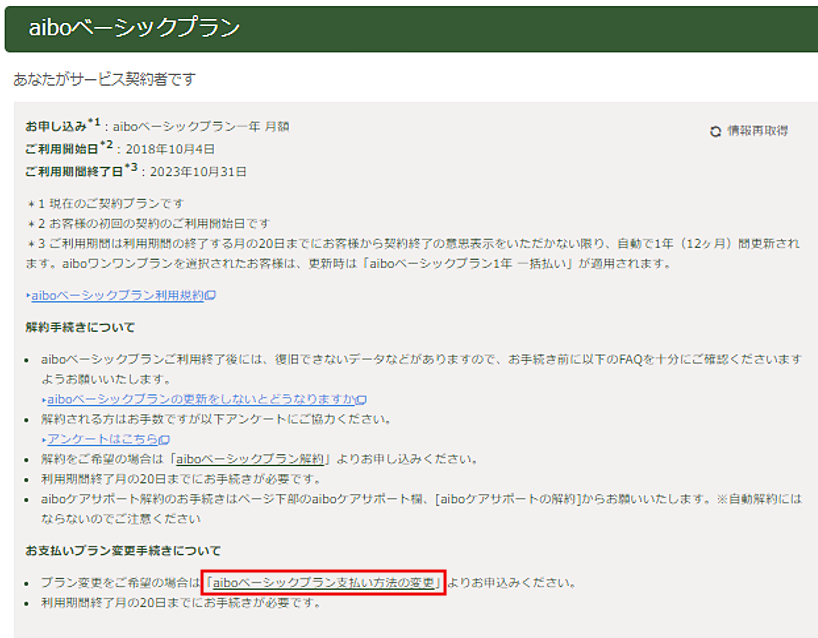Click footnote ＊1 現在のご契約プランです
Image resolution: width=818 pixels, height=638 pixels.
coord(105,203)
